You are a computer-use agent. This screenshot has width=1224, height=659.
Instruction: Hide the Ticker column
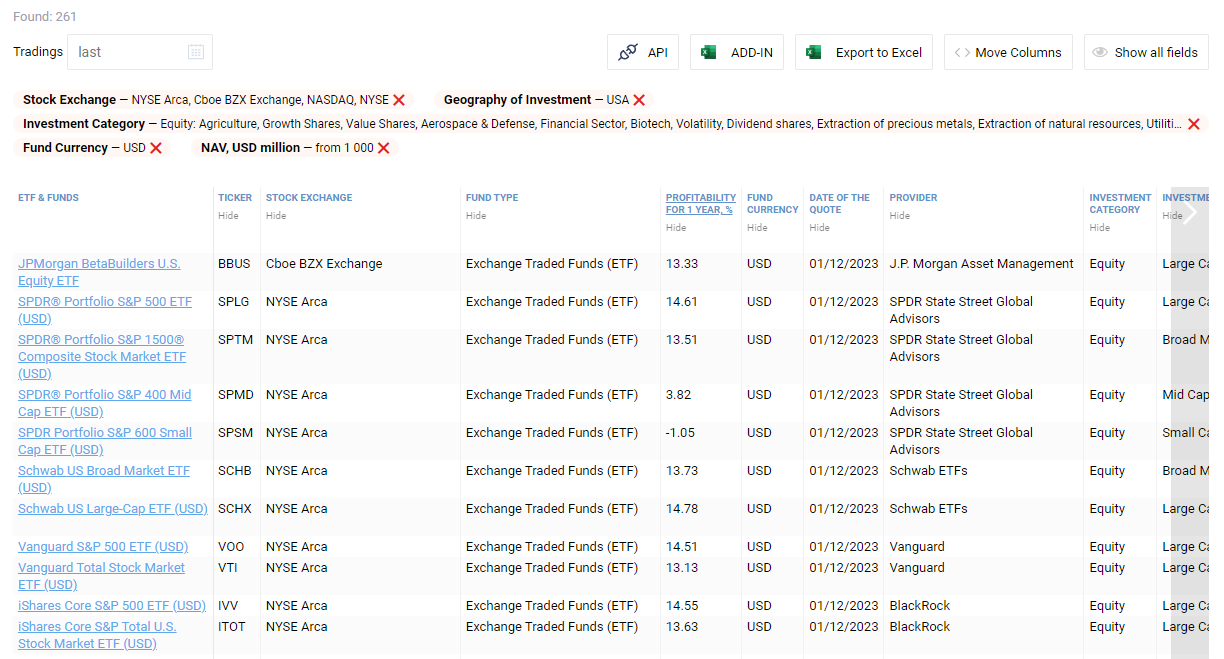point(228,216)
